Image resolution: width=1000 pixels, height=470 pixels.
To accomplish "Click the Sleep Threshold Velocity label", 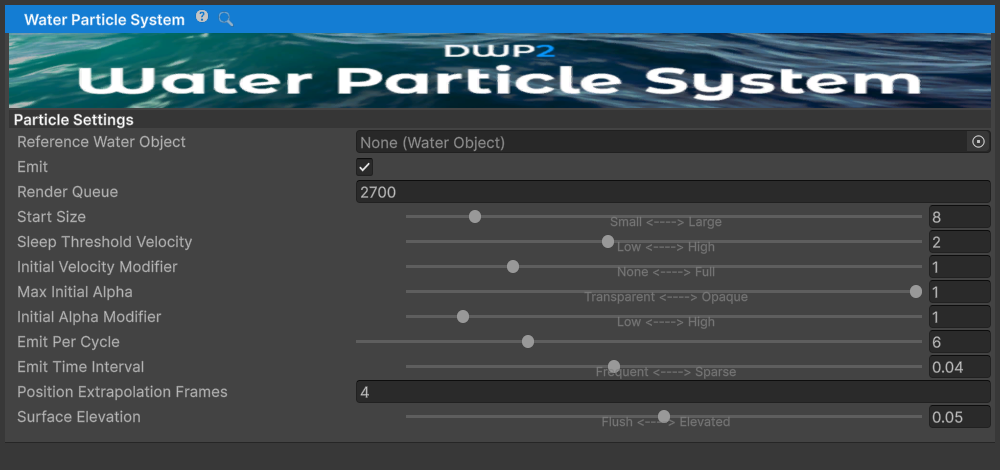I will pos(105,242).
